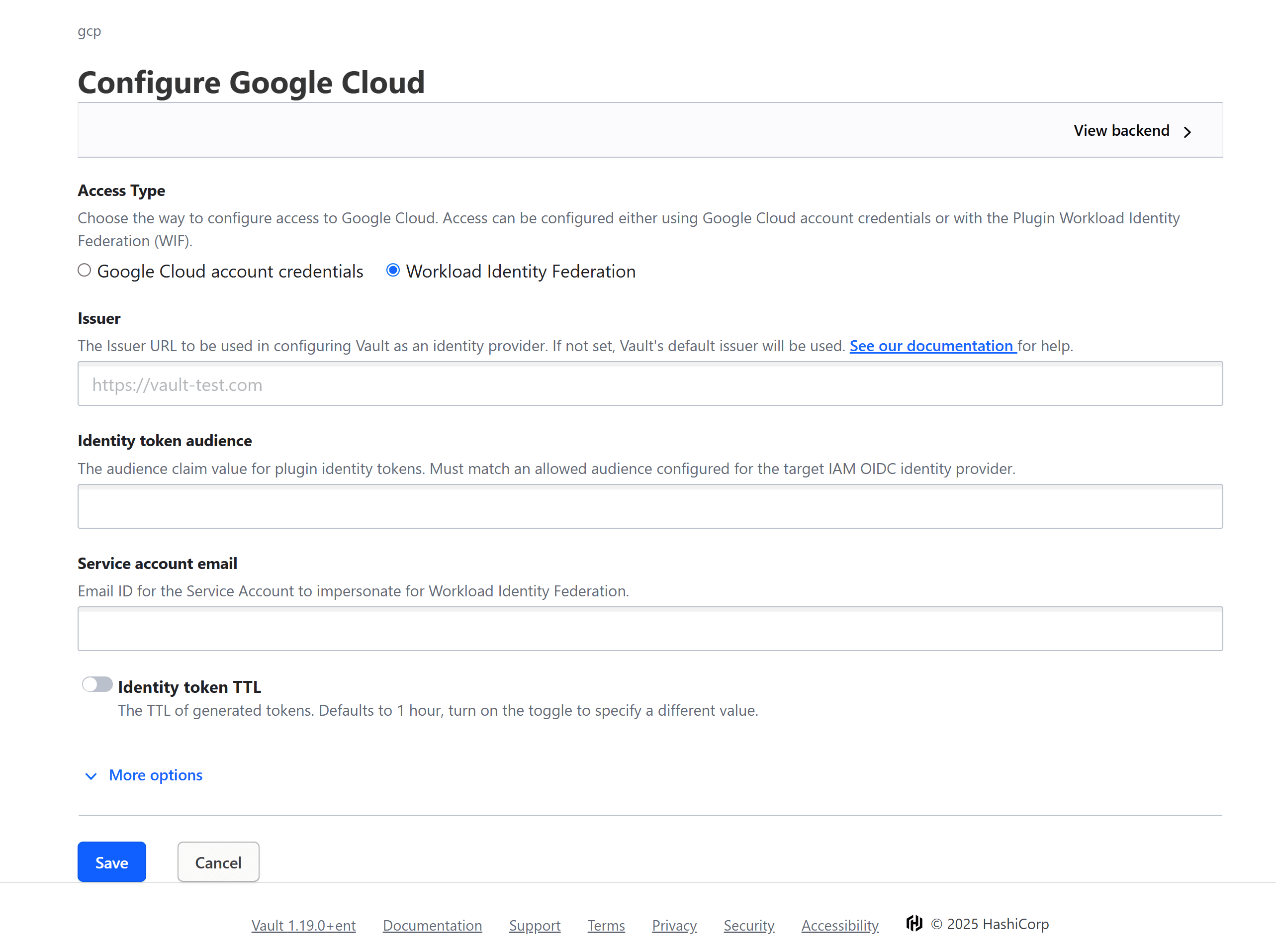1276x952 pixels.
Task: Open the Documentation footer link
Action: click(x=432, y=925)
